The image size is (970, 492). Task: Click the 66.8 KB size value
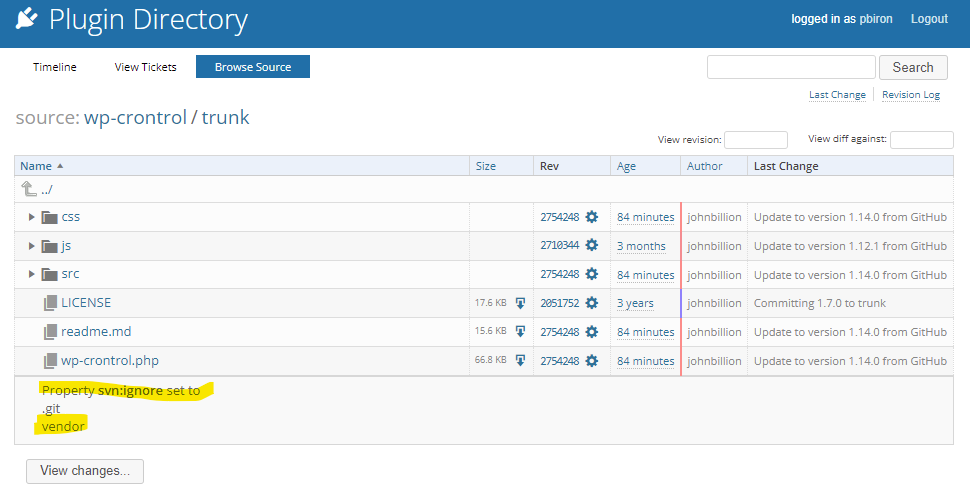click(x=491, y=360)
